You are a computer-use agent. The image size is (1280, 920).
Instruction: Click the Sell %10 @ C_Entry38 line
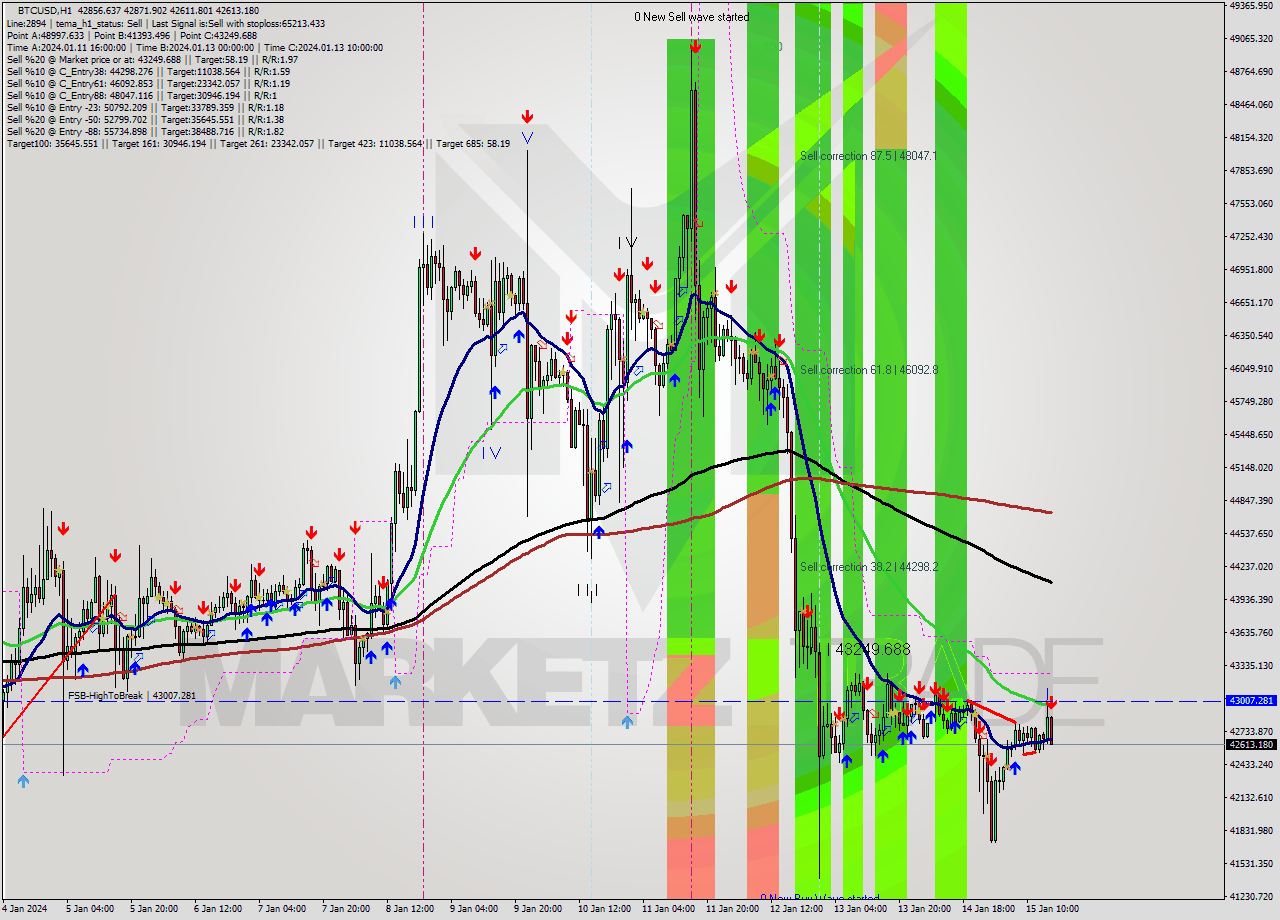[x=148, y=71]
